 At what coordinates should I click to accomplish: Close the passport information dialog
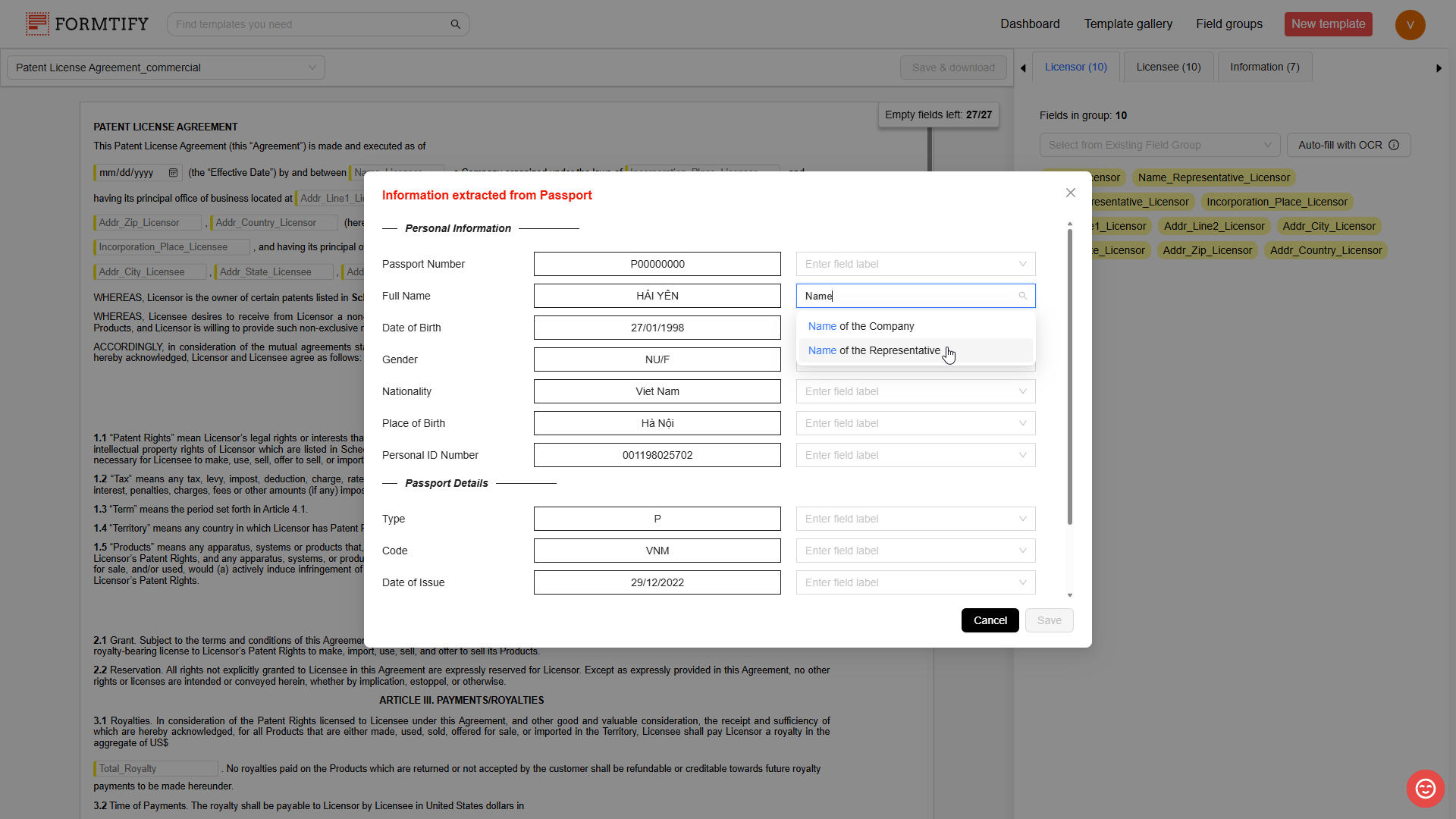click(1070, 193)
